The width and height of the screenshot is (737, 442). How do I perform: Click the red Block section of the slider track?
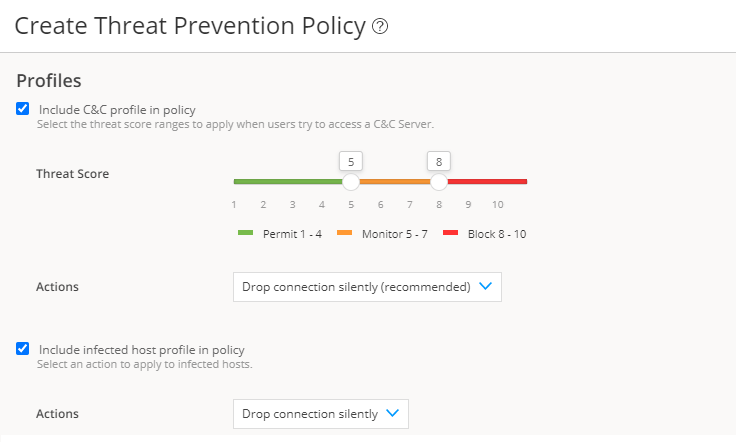tap(486, 182)
